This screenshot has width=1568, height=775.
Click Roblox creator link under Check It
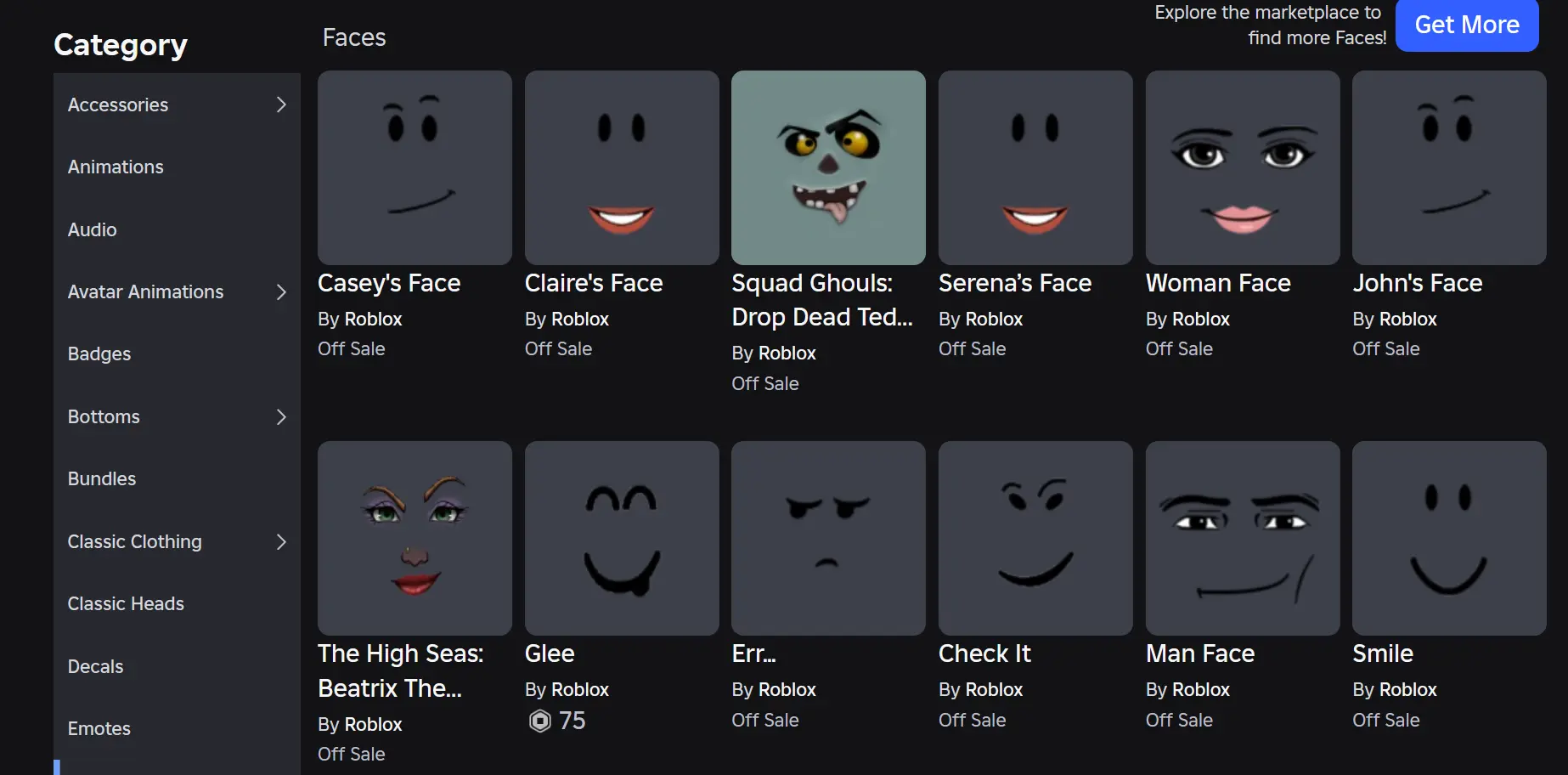click(x=994, y=690)
